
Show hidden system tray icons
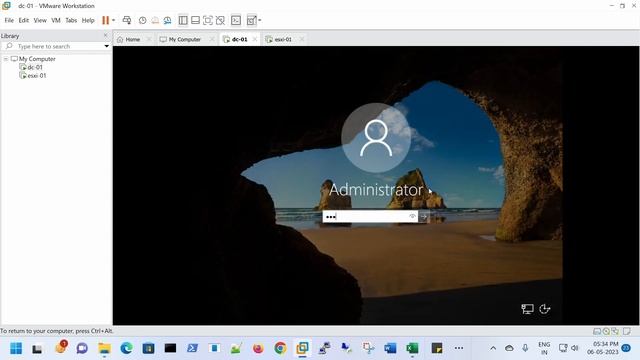(493, 348)
